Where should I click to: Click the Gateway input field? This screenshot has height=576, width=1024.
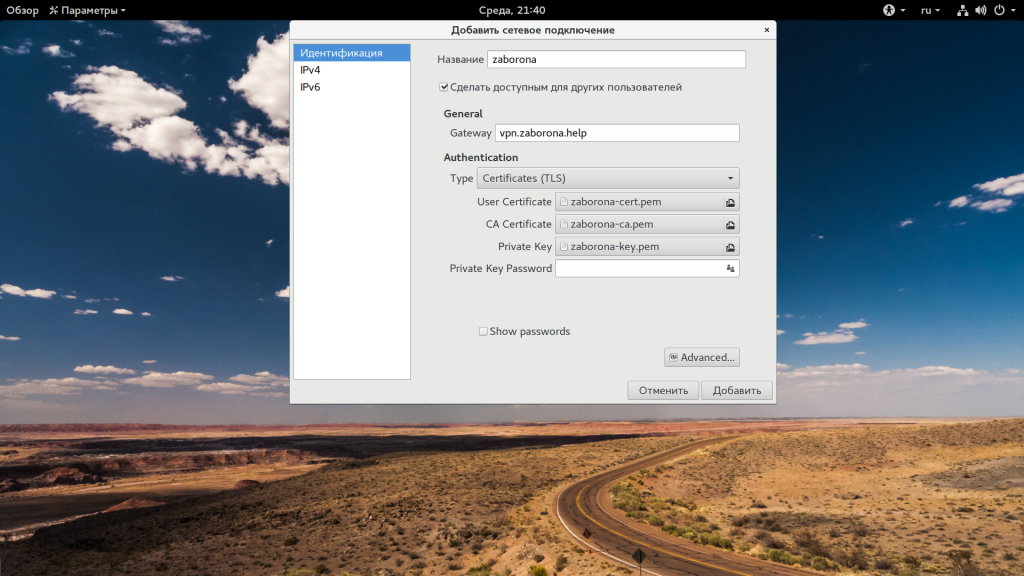[x=617, y=133]
